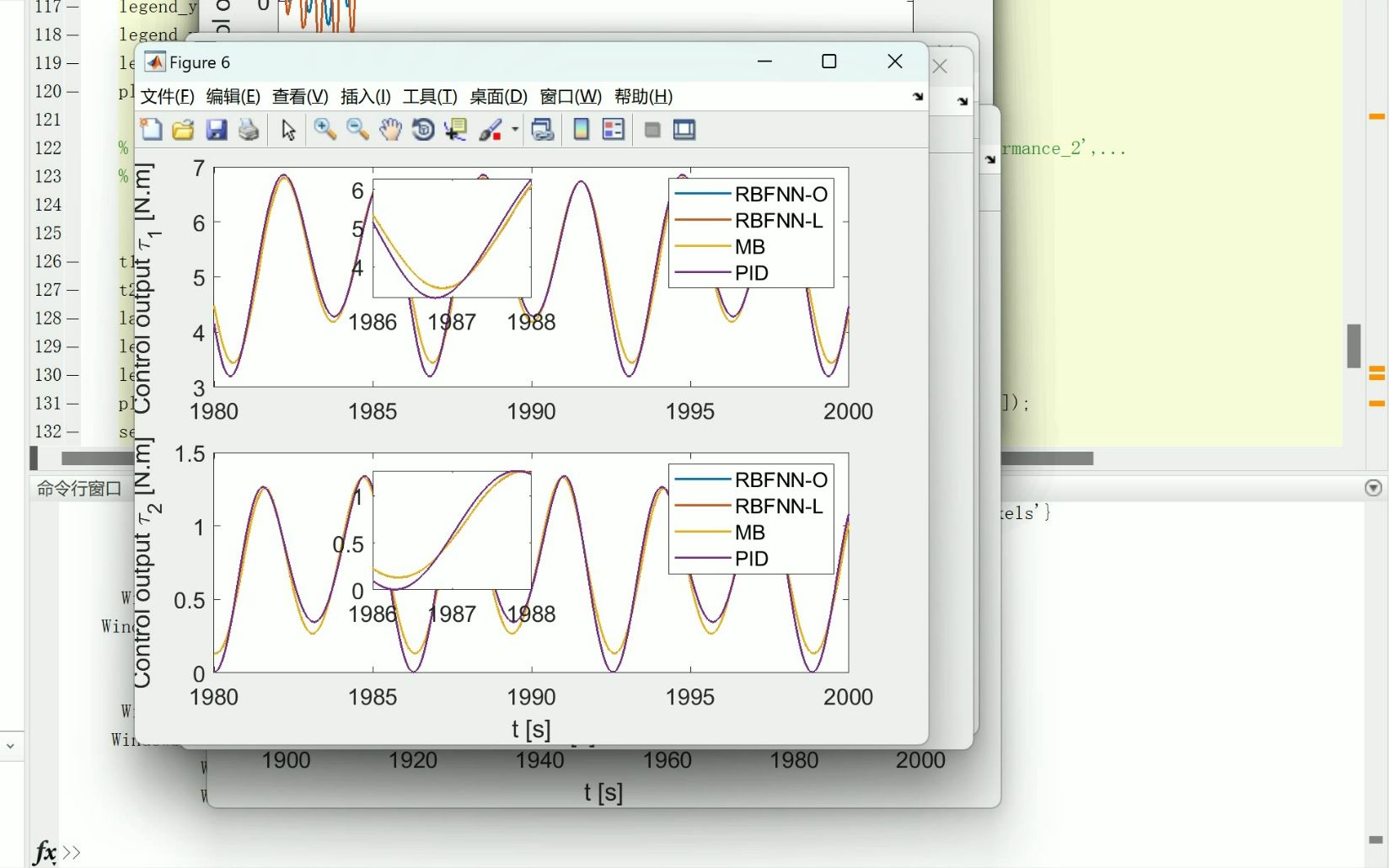
Task: Expand the collapsed panel chevron at left edge
Action: point(10,746)
